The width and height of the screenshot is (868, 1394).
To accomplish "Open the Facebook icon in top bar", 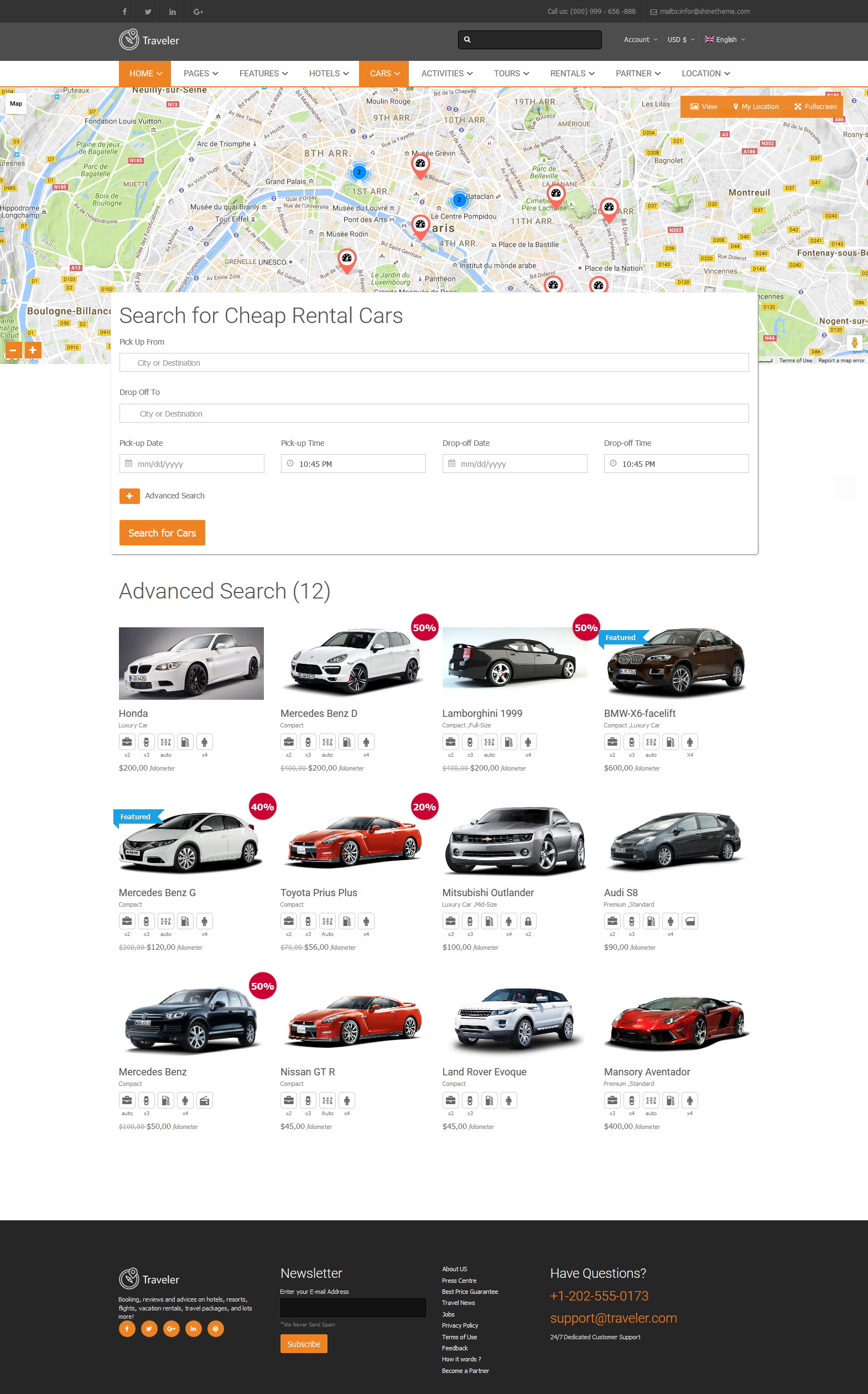I will tap(124, 12).
